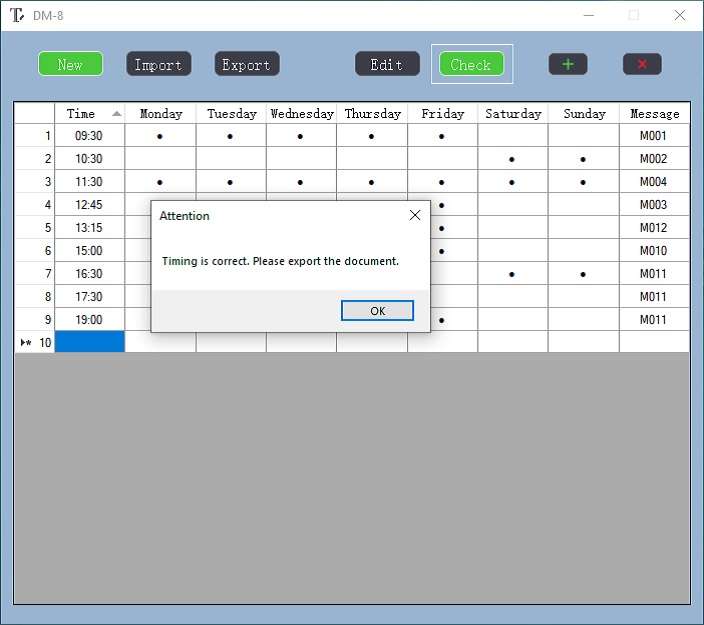704x625 pixels.
Task: Close the Attention dialog with its X
Action: pyautogui.click(x=415, y=216)
